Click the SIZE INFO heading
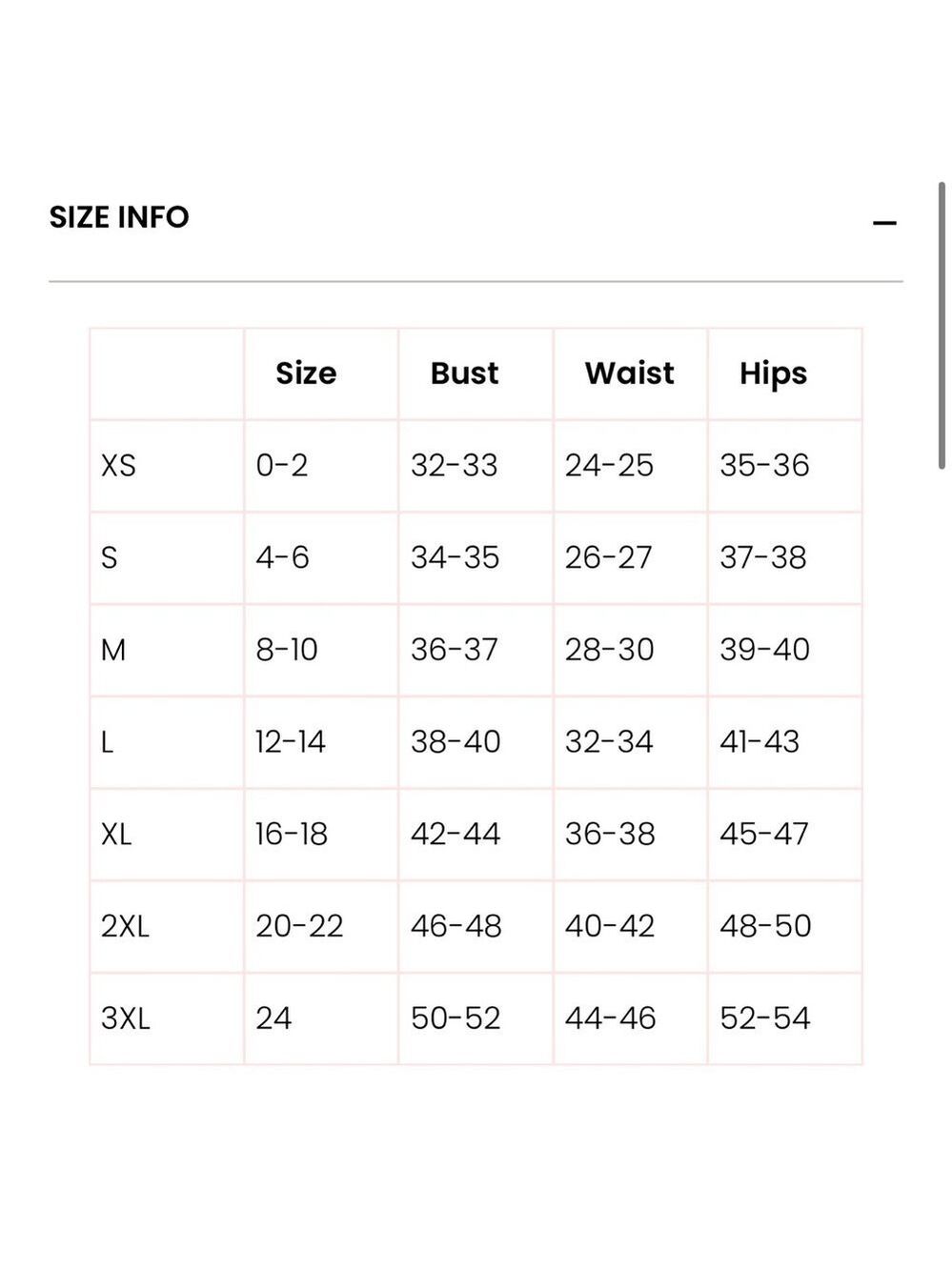The height and width of the screenshot is (1270, 952). point(119,217)
